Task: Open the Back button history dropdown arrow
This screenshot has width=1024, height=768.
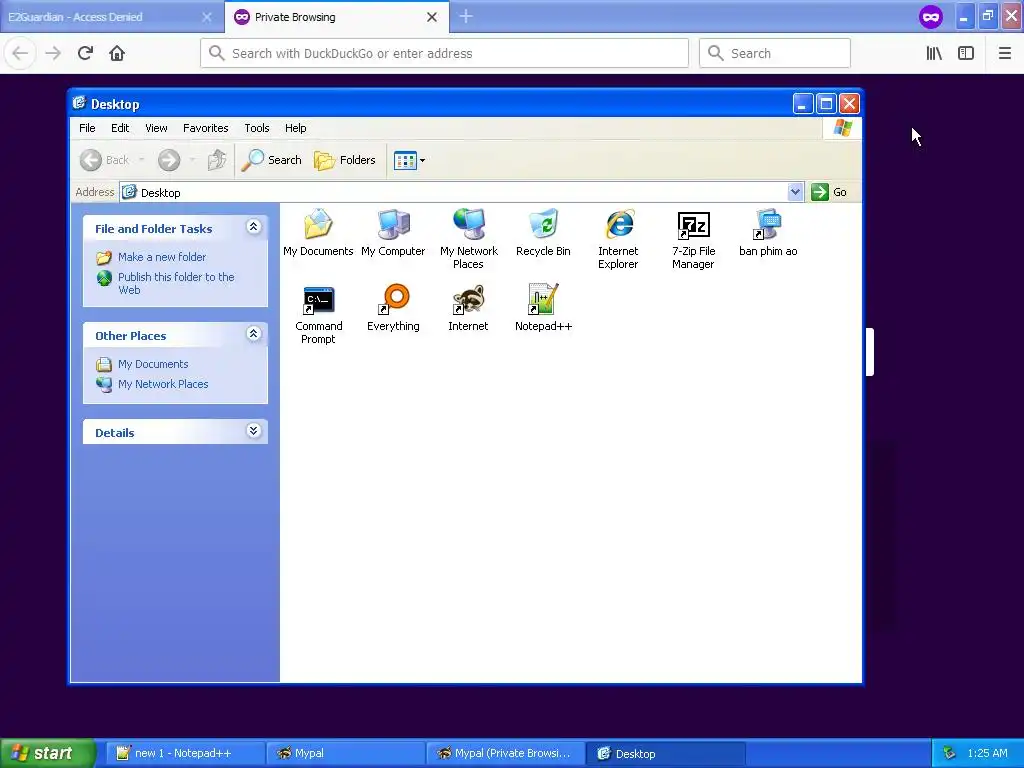Action: tap(141, 160)
